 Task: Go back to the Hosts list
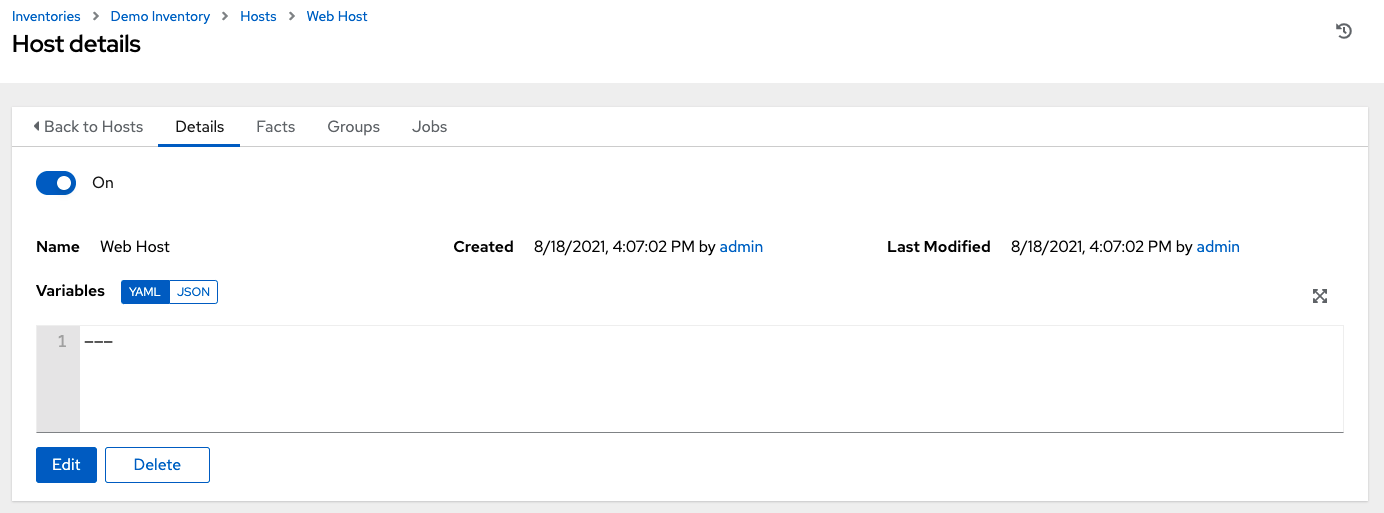click(88, 127)
